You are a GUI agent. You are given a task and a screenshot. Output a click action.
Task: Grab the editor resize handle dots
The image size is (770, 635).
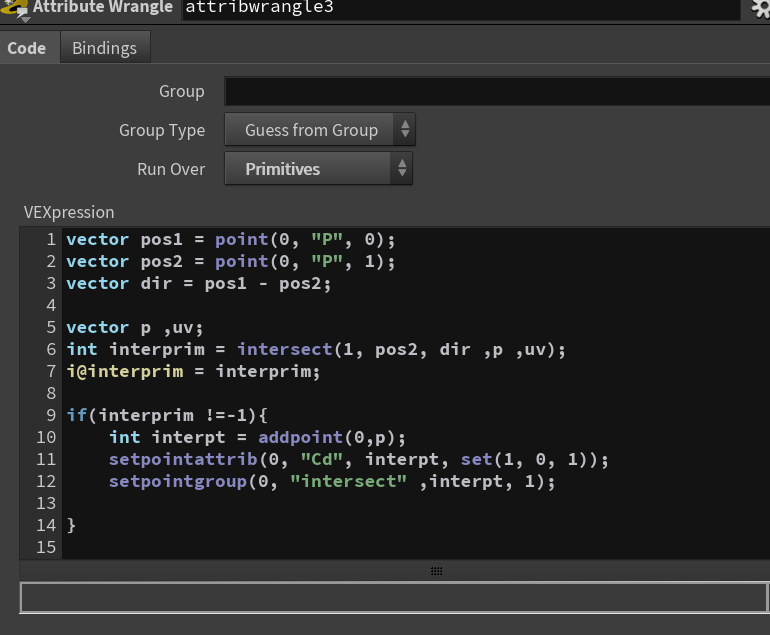tap(437, 571)
